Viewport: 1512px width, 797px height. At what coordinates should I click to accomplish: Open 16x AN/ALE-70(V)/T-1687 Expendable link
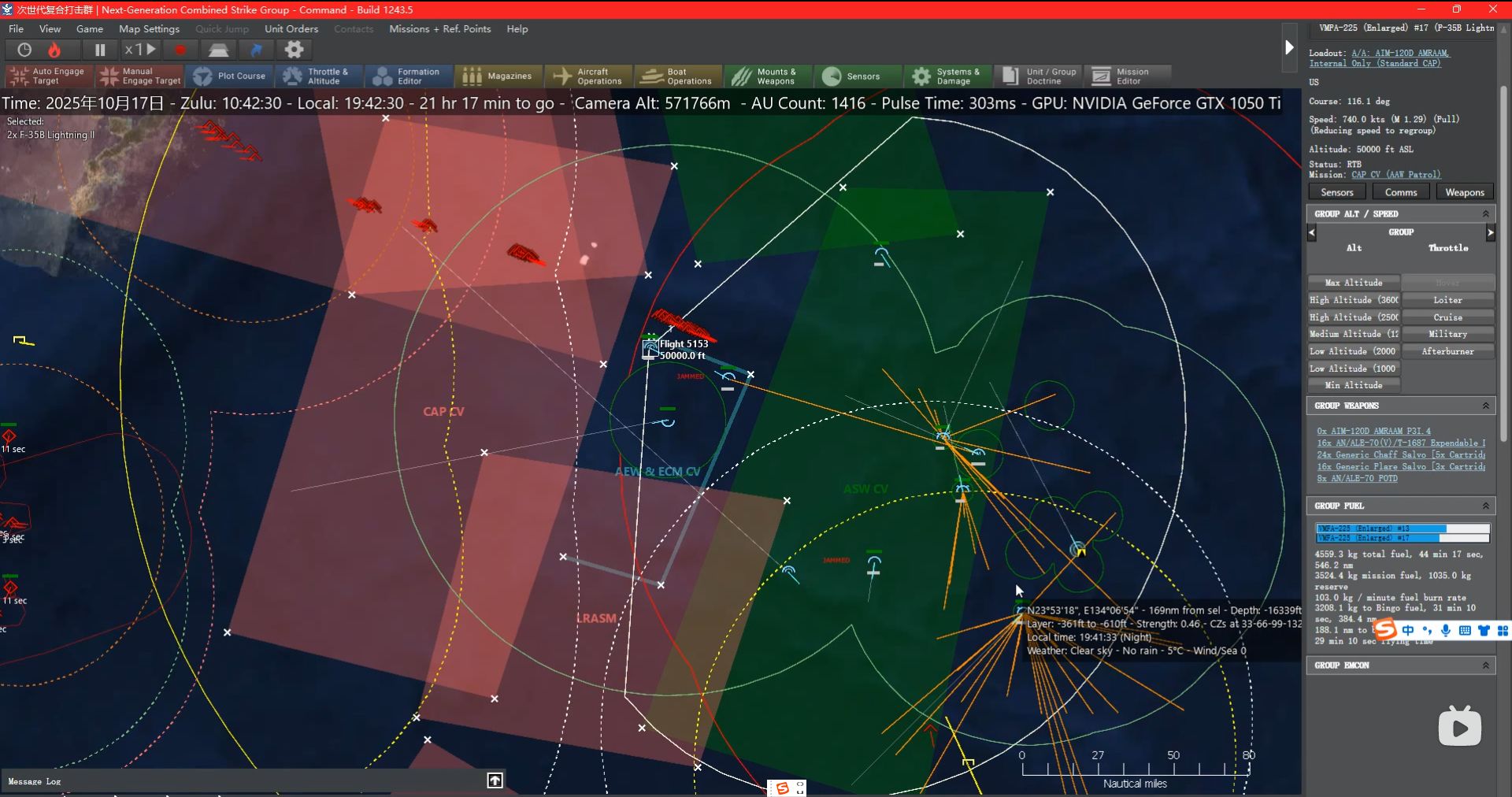(1401, 443)
